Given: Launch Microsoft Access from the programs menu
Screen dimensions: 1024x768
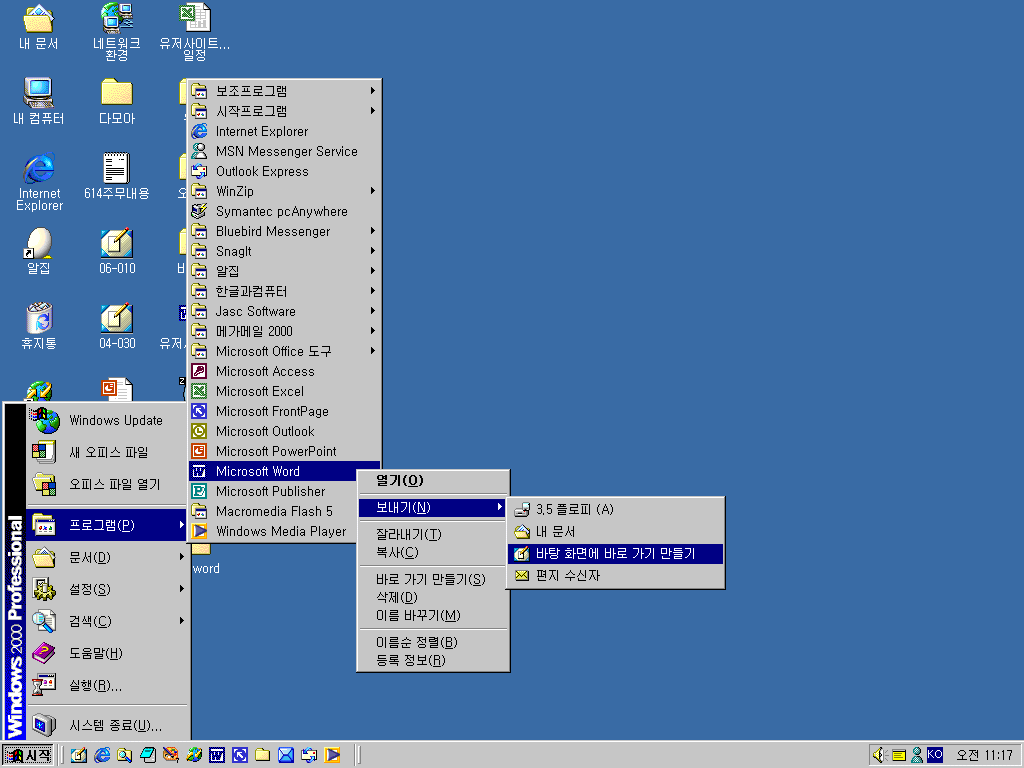Looking at the screenshot, I should click(284, 372).
